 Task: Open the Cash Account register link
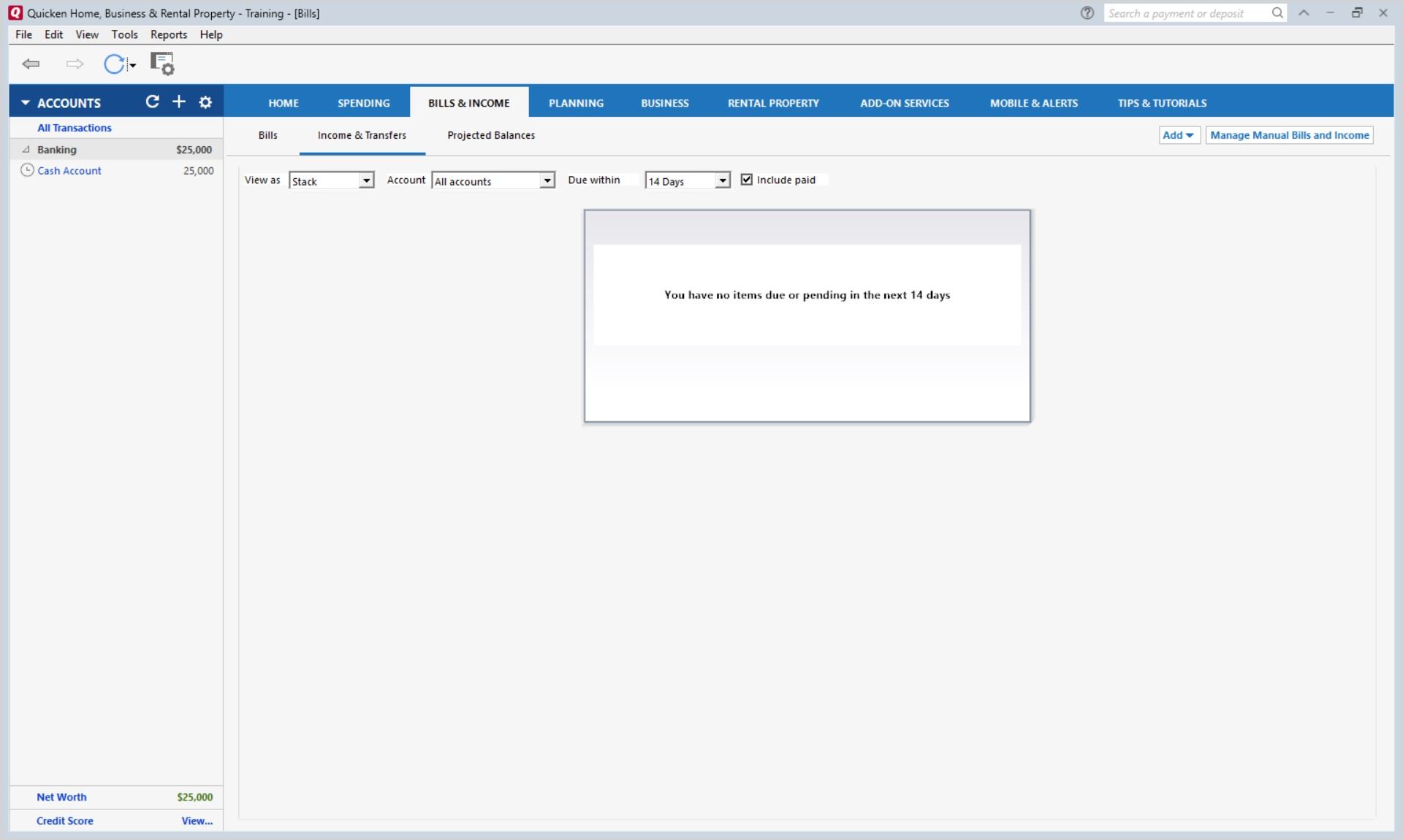point(69,171)
